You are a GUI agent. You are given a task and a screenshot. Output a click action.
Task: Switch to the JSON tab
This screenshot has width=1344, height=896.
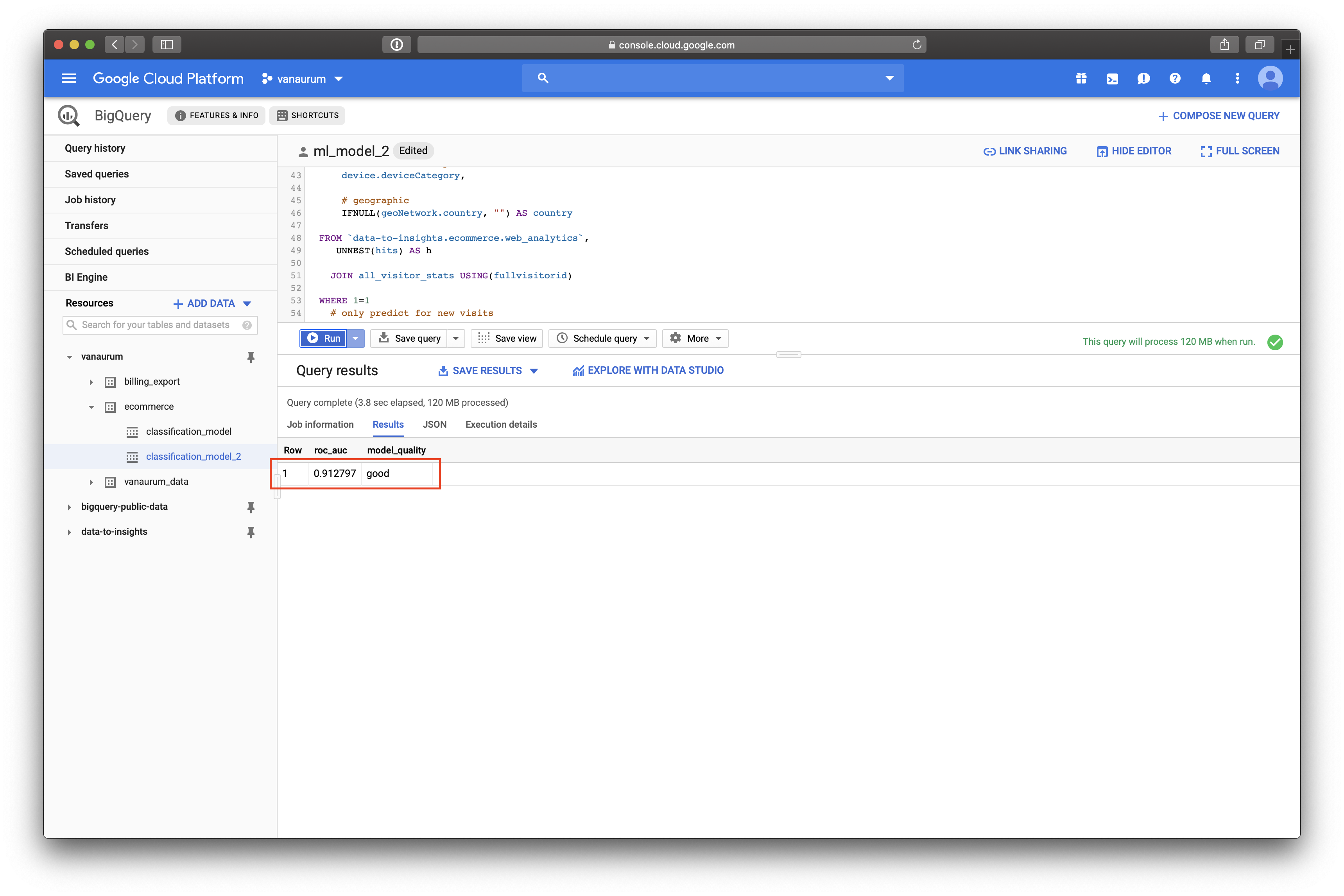(434, 425)
